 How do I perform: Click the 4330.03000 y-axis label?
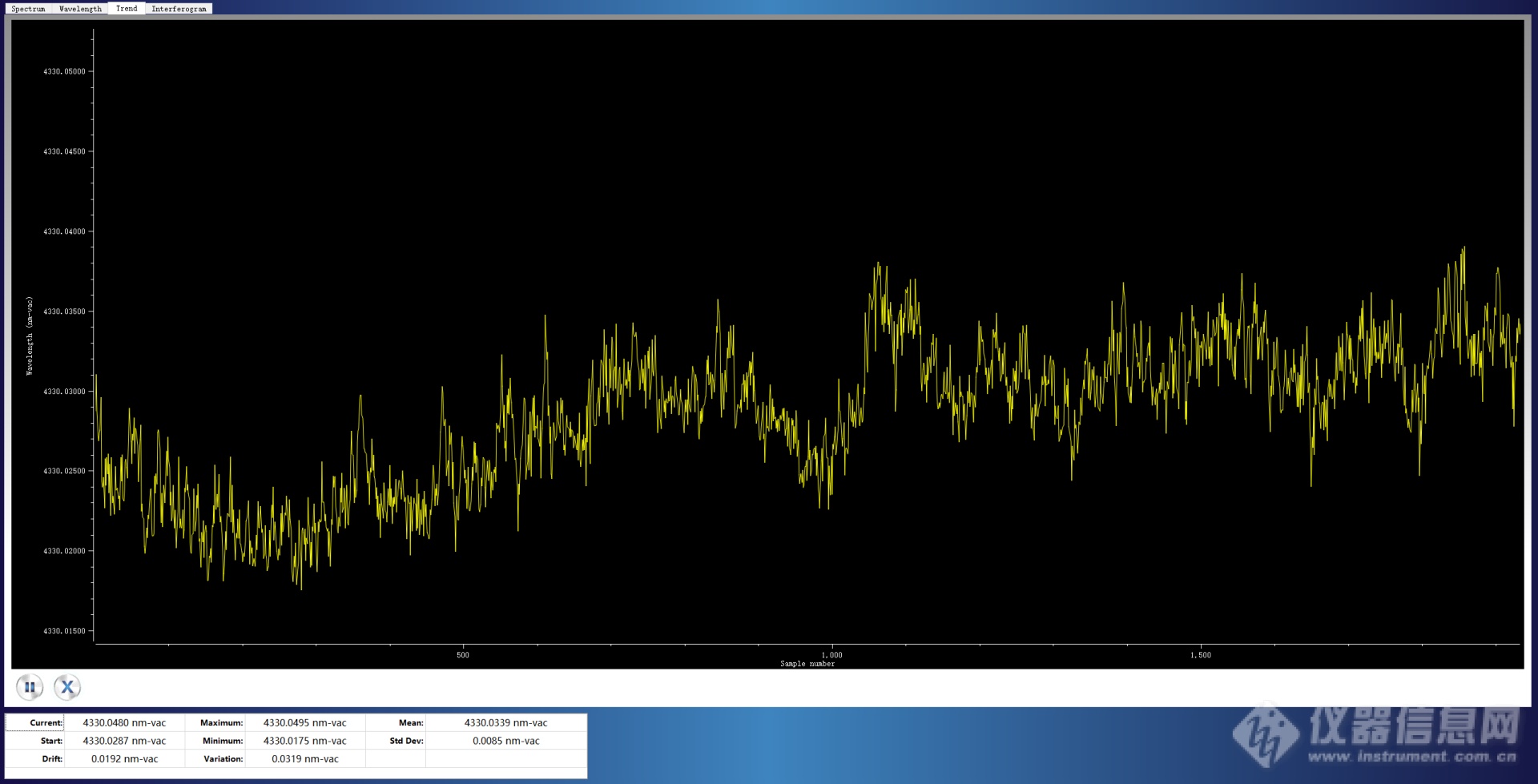[64, 392]
